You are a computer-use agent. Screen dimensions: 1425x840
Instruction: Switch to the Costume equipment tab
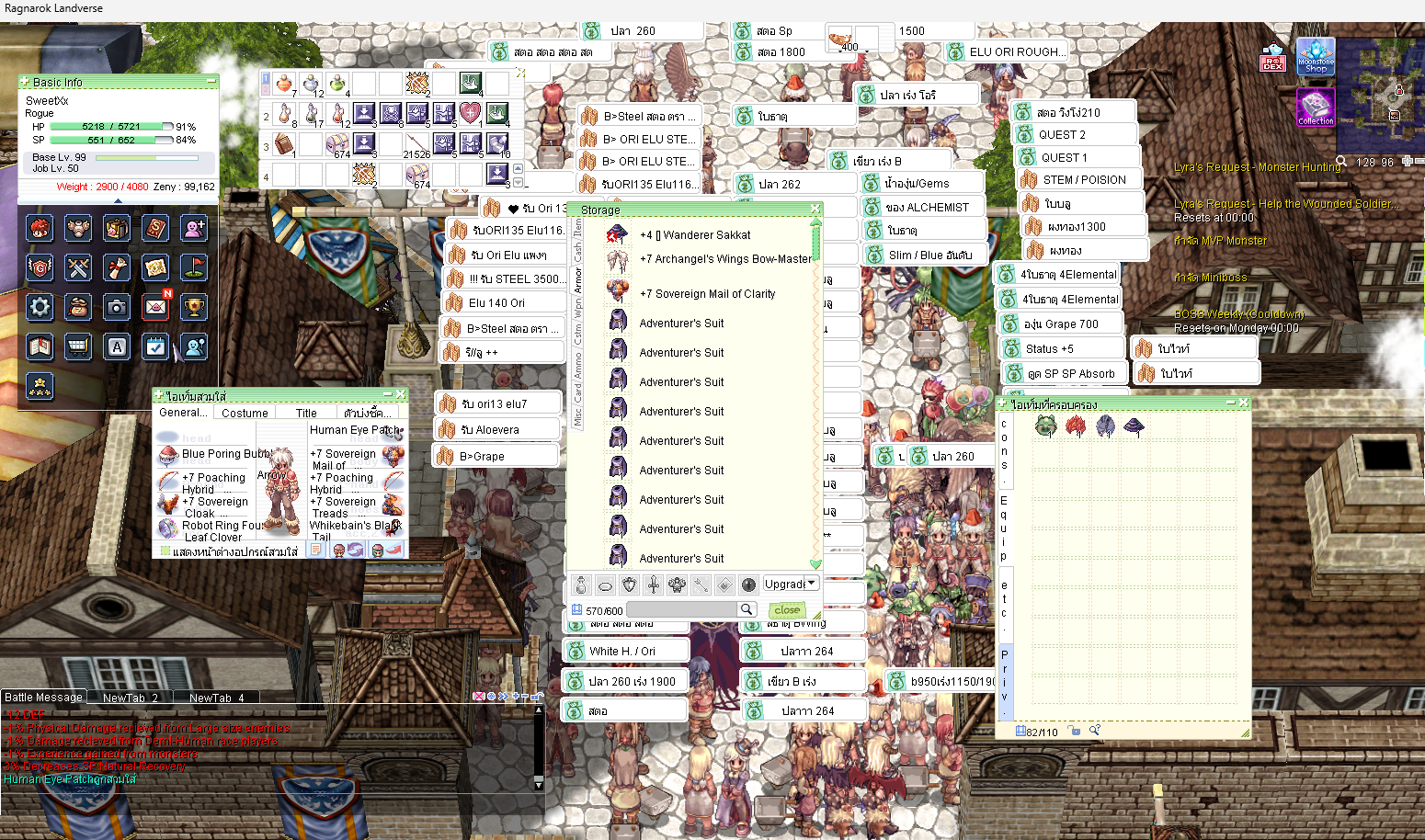245,413
